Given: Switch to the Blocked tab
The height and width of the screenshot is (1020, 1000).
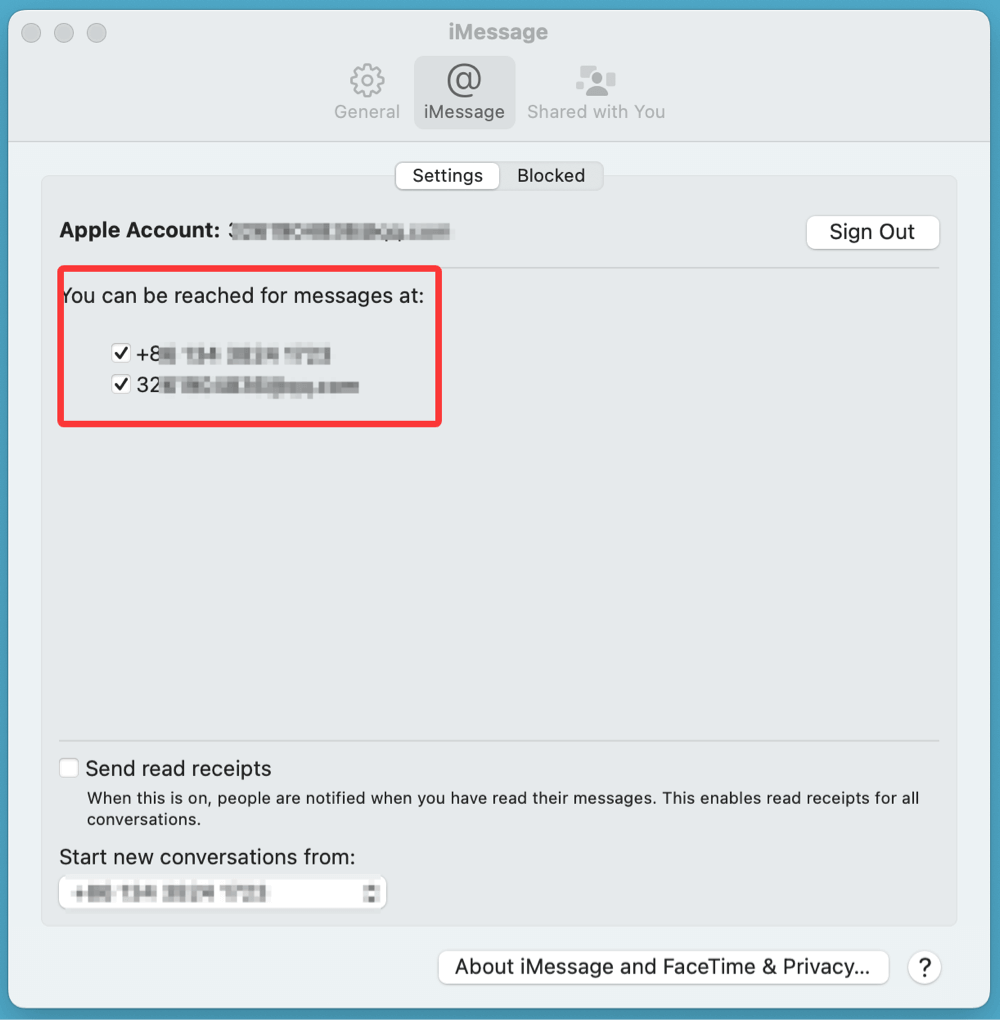Looking at the screenshot, I should [551, 175].
